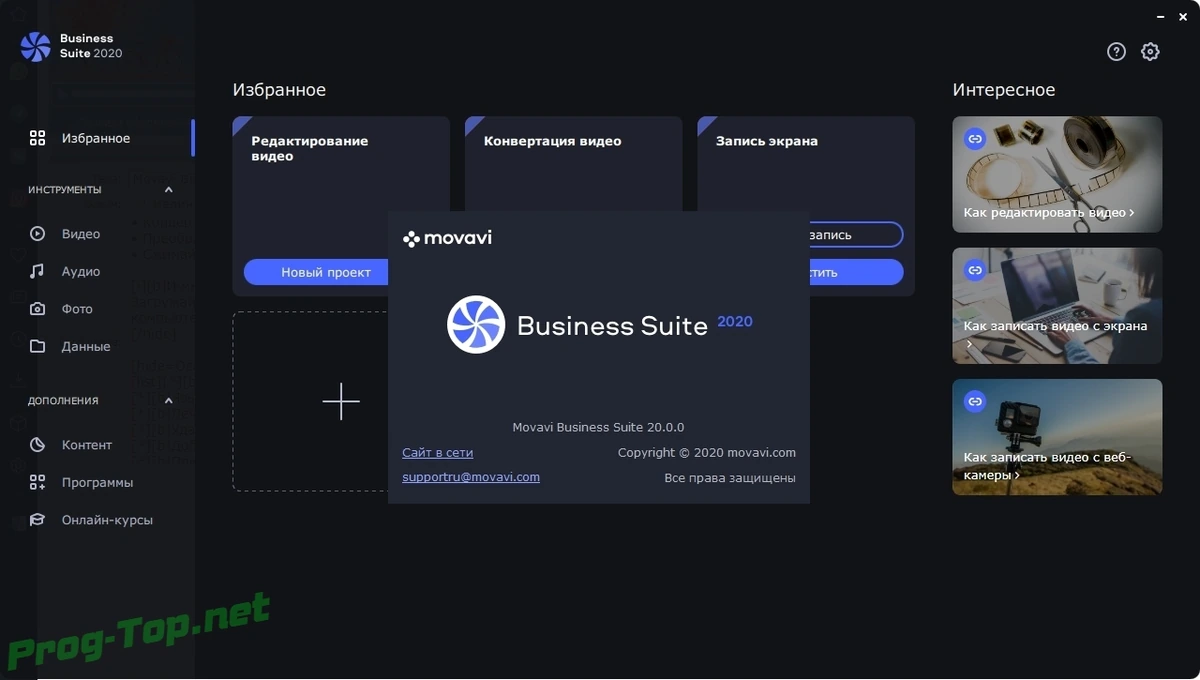1200x680 pixels.
Task: Click the Copyright © 2020 movavi.com text
Action: coord(707,453)
